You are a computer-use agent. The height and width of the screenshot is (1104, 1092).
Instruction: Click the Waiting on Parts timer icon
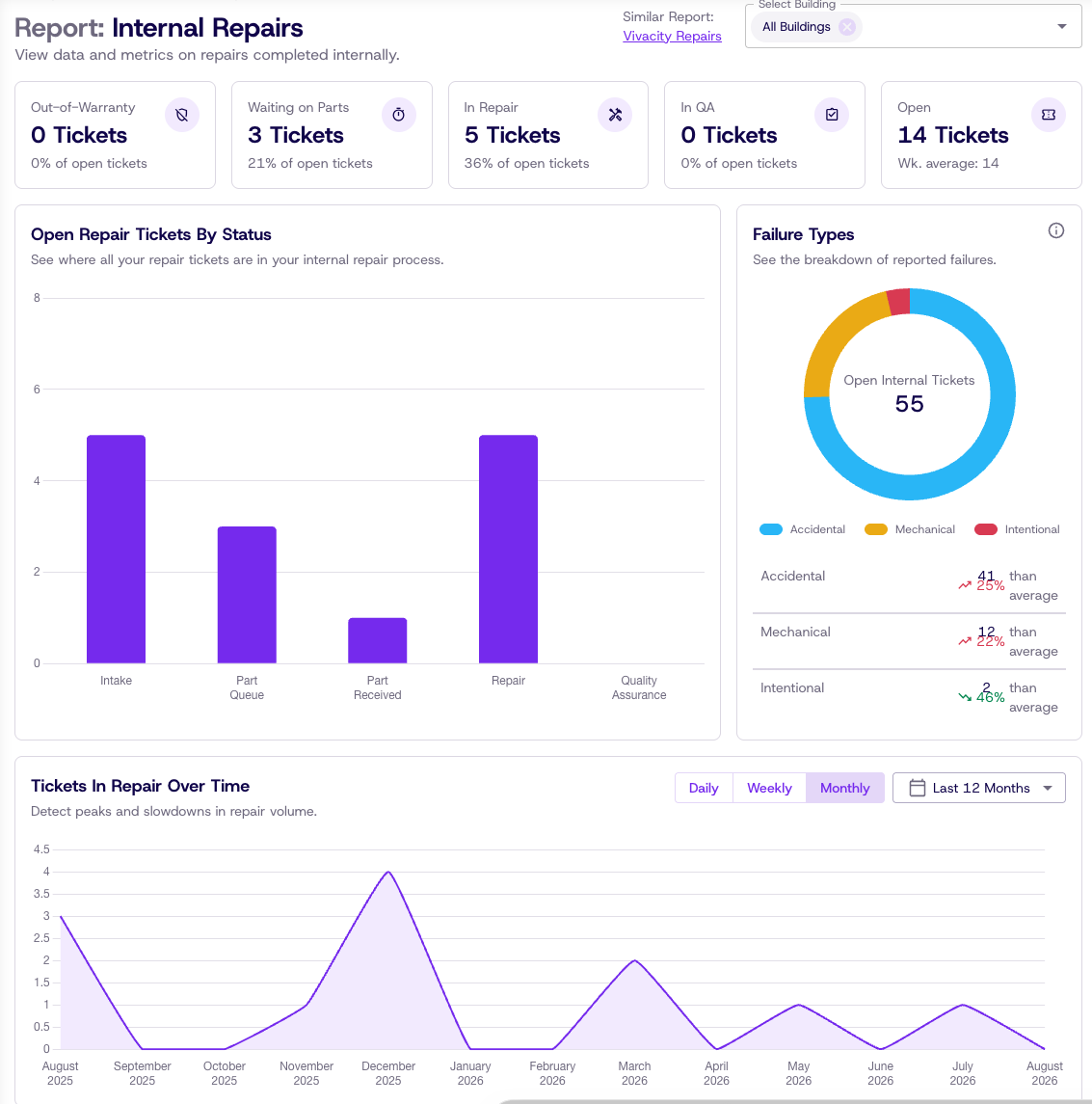(398, 115)
